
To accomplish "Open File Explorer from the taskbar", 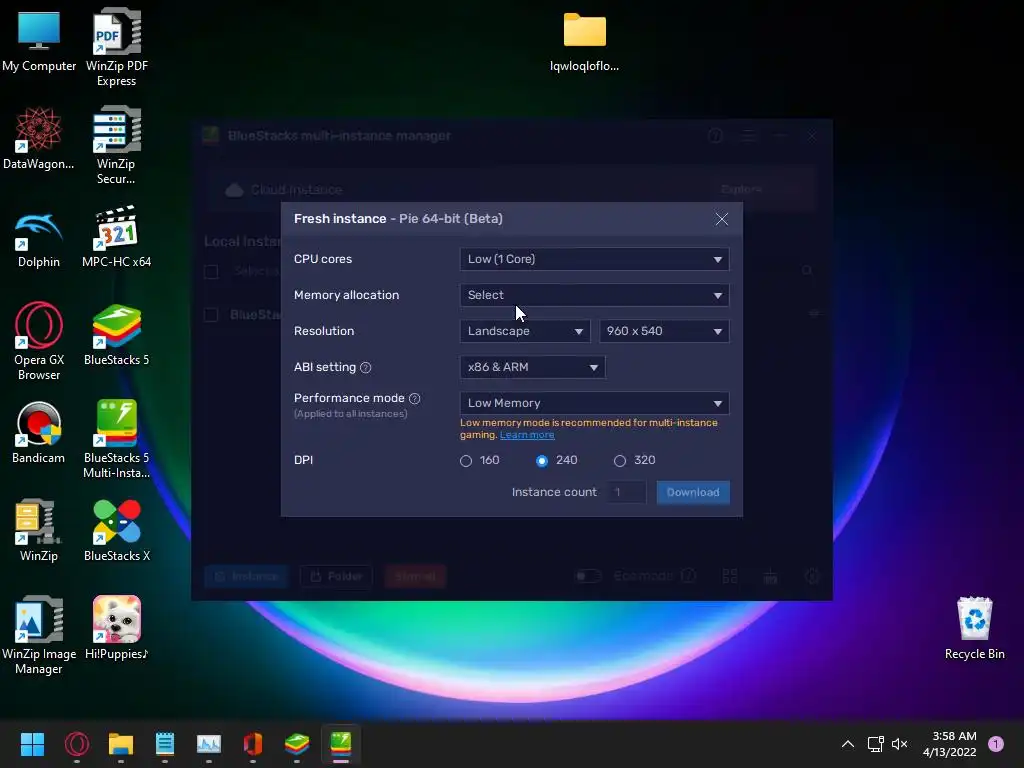I will tap(121, 744).
